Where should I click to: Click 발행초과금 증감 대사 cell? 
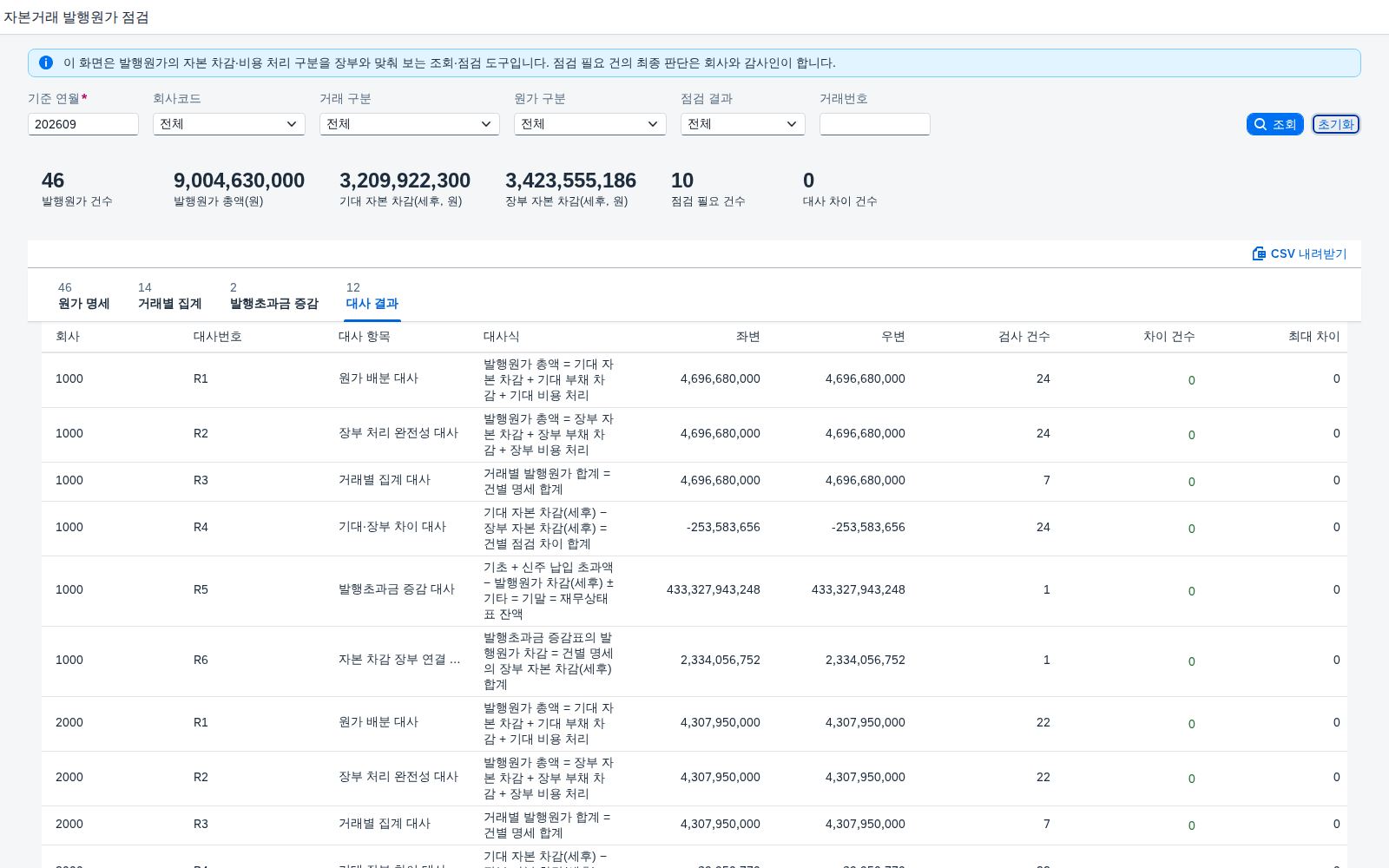pos(397,589)
